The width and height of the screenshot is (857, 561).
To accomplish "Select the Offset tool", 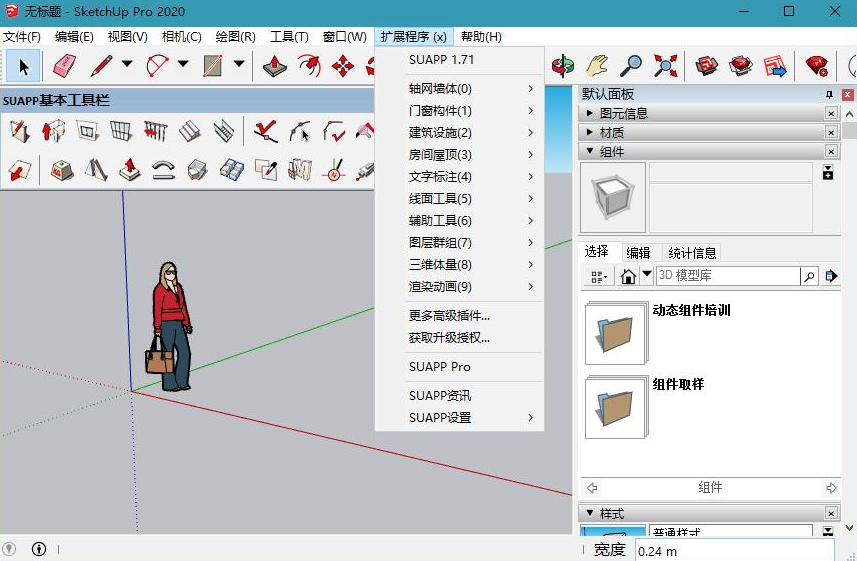I will click(x=309, y=66).
